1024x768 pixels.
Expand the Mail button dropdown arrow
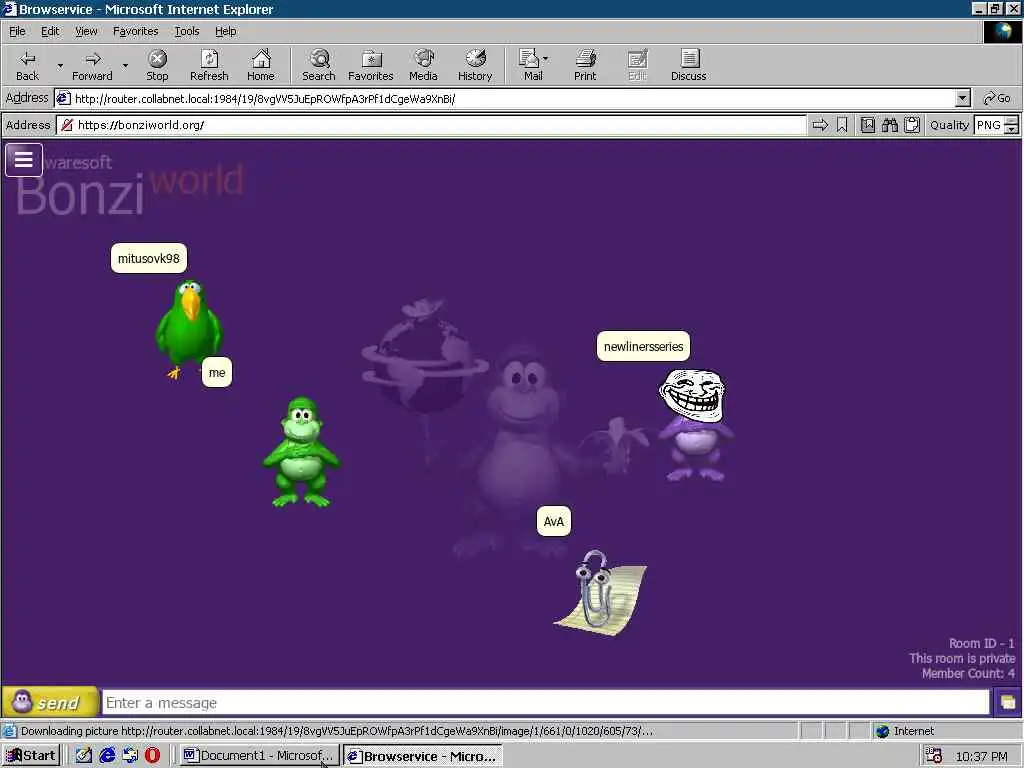[x=546, y=59]
